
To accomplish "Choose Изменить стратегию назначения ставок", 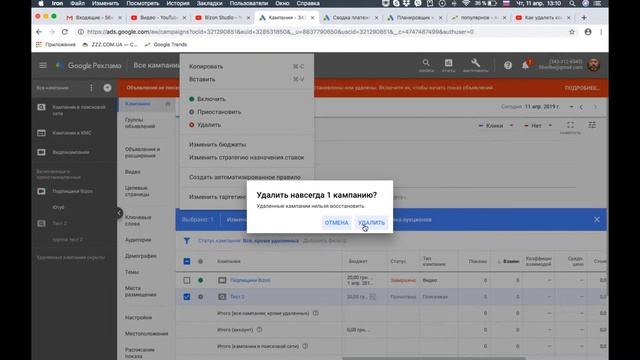I will click(x=247, y=158).
